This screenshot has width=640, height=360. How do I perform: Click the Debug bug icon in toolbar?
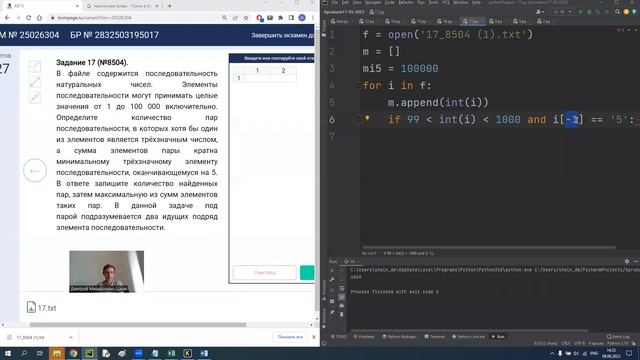pos(589,12)
